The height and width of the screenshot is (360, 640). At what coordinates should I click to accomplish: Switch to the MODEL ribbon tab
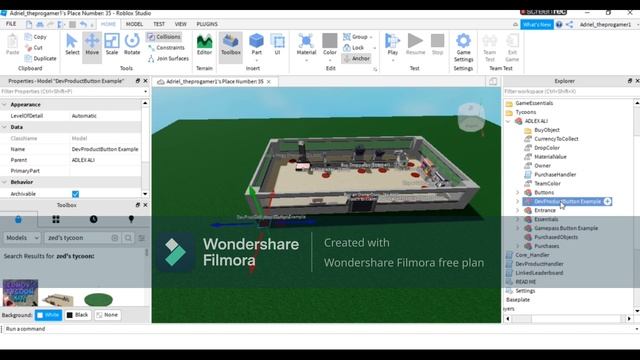(x=134, y=24)
